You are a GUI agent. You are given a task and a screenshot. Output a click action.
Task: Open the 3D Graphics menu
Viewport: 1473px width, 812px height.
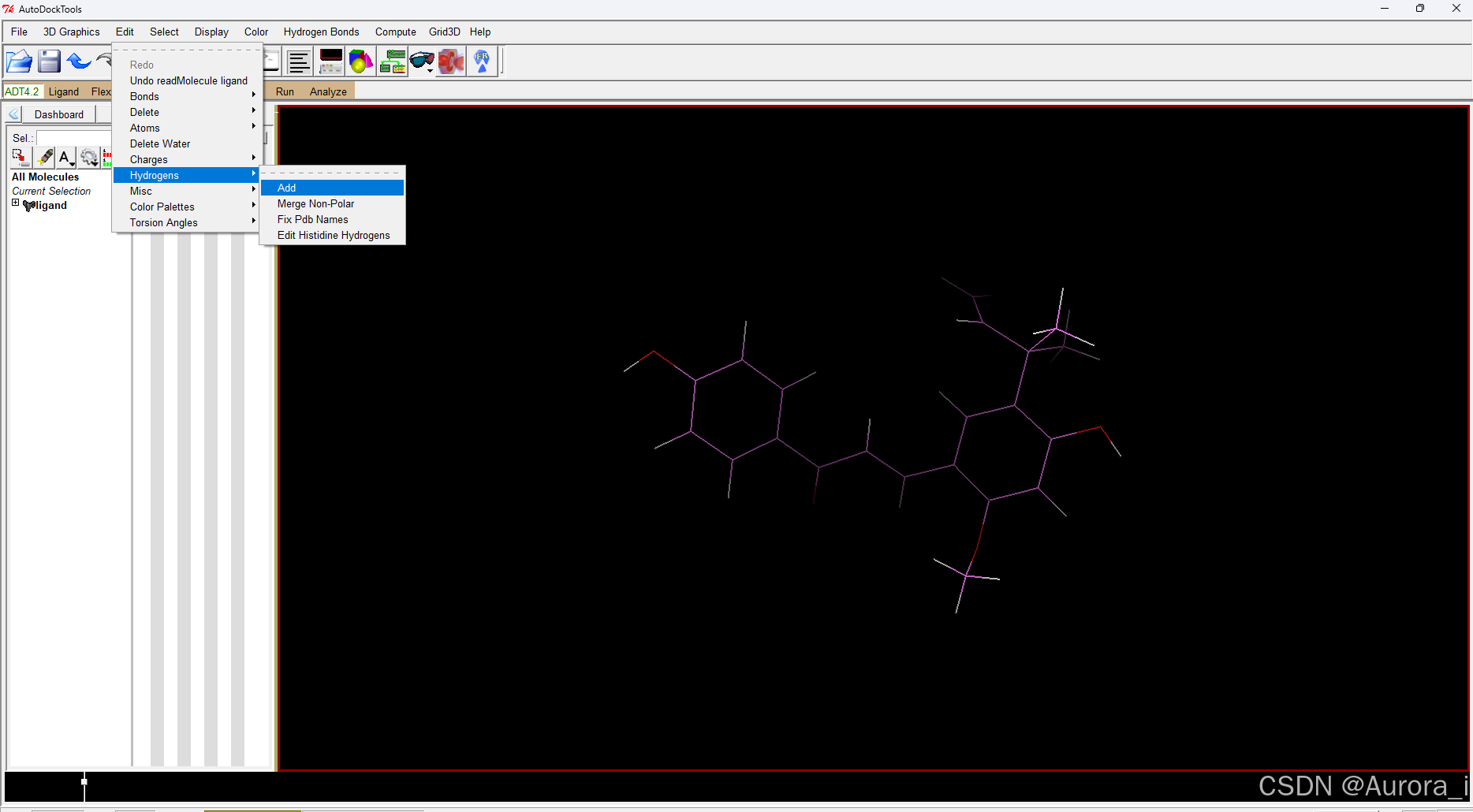pyautogui.click(x=71, y=32)
